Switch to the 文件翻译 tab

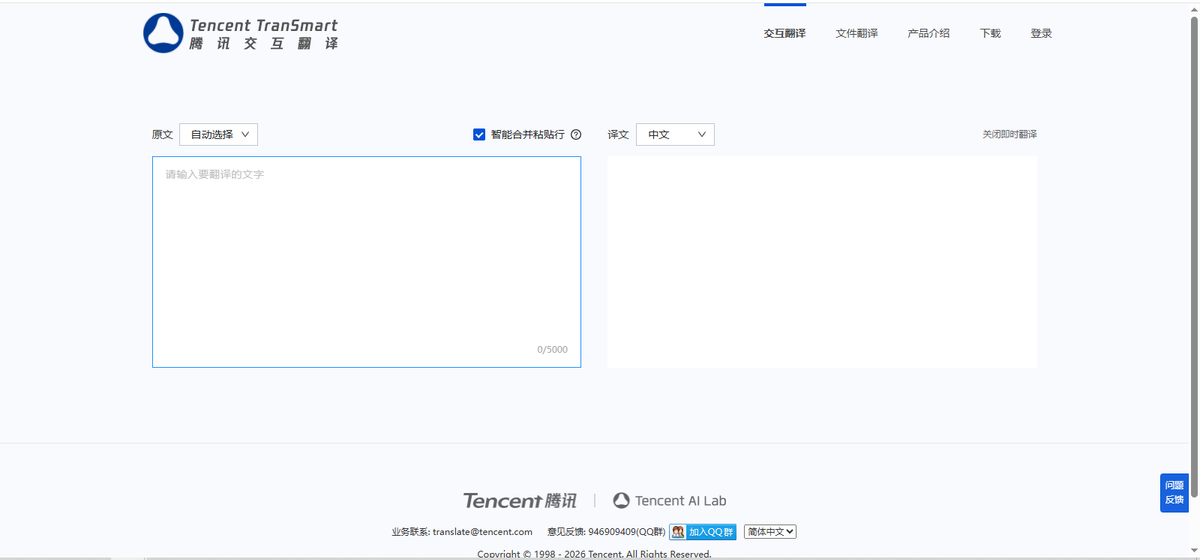tap(856, 33)
